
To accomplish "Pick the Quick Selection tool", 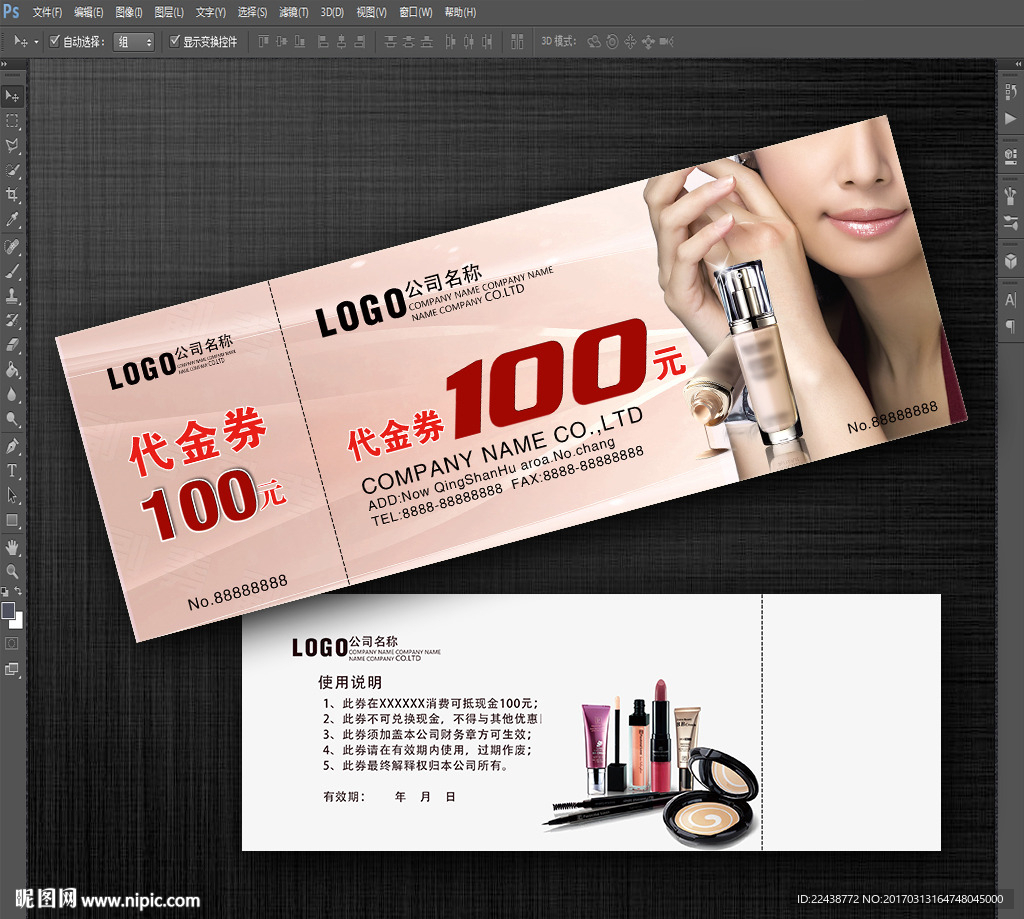I will click(12, 170).
